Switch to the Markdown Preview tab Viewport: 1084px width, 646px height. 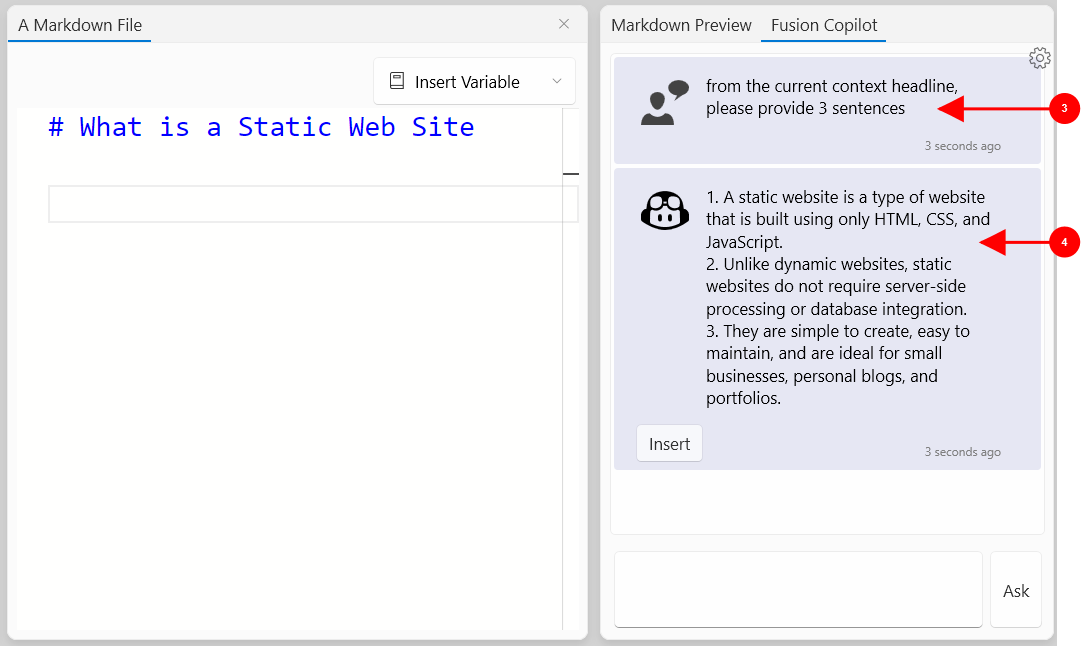click(x=681, y=25)
